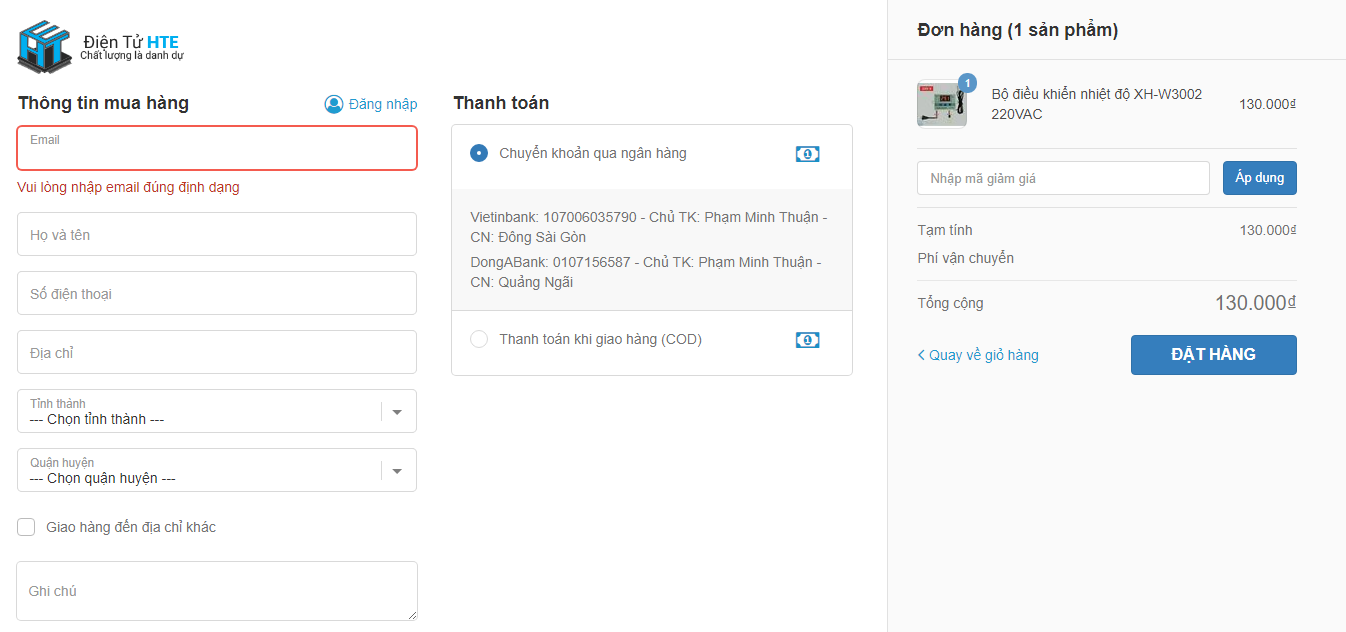Click the Điện Tử HTE logo
Image resolution: width=1346 pixels, height=632 pixels.
pos(100,46)
